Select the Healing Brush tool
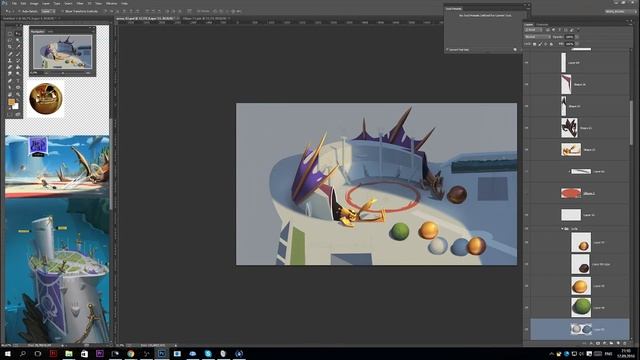The height and width of the screenshot is (360, 640). click(x=10, y=53)
